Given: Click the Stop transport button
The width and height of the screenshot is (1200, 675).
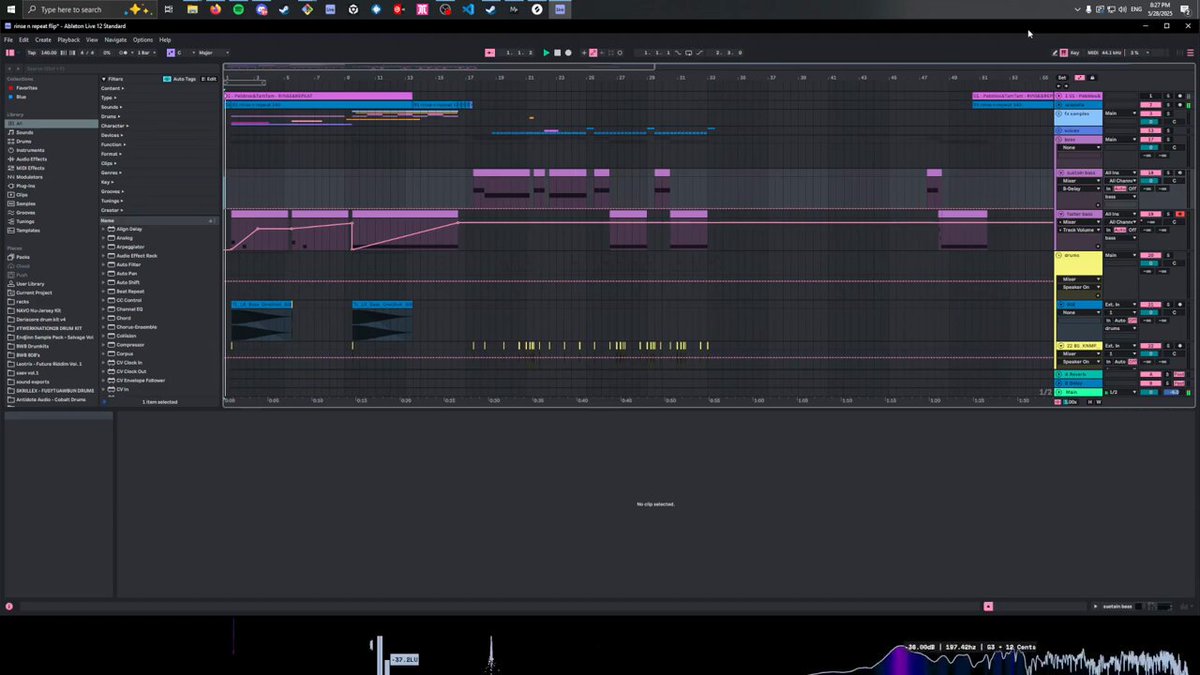Looking at the screenshot, I should pyautogui.click(x=557, y=52).
